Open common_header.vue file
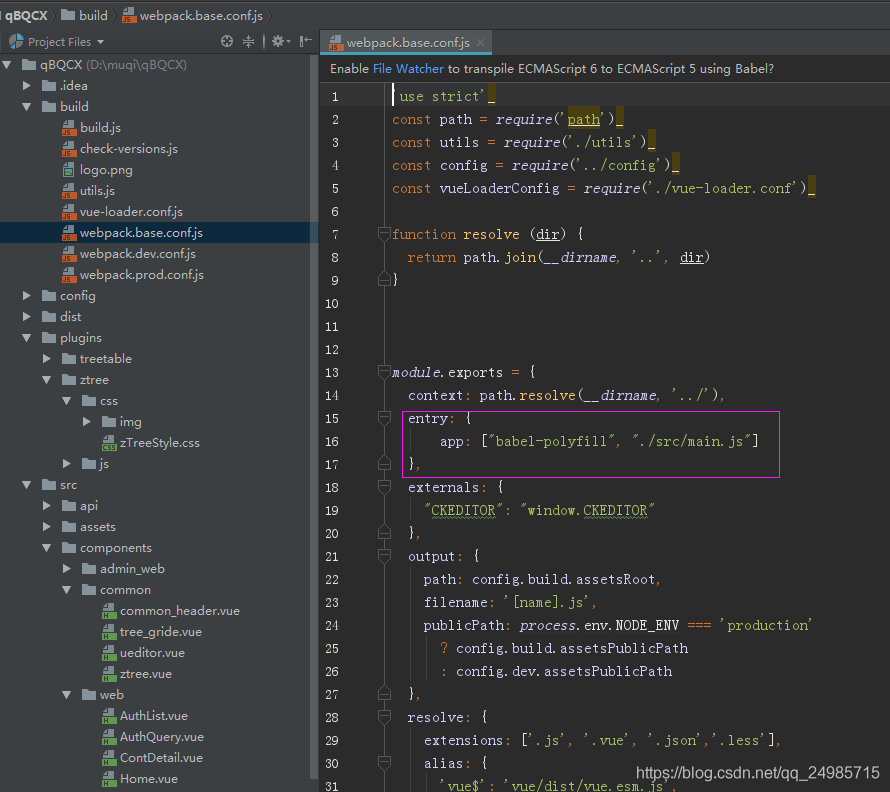This screenshot has width=890, height=792. click(x=179, y=611)
